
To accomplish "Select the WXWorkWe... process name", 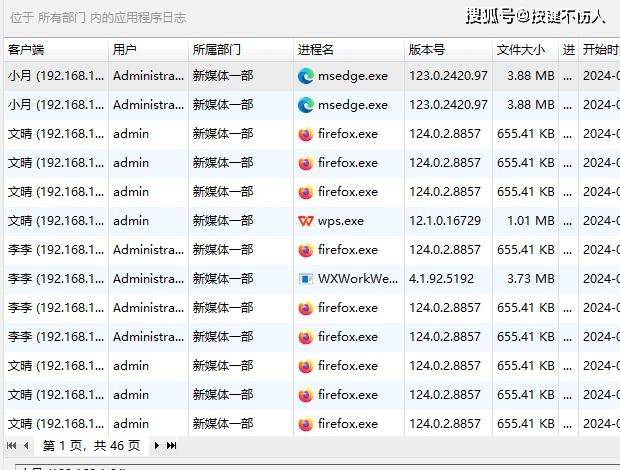I will [x=358, y=279].
